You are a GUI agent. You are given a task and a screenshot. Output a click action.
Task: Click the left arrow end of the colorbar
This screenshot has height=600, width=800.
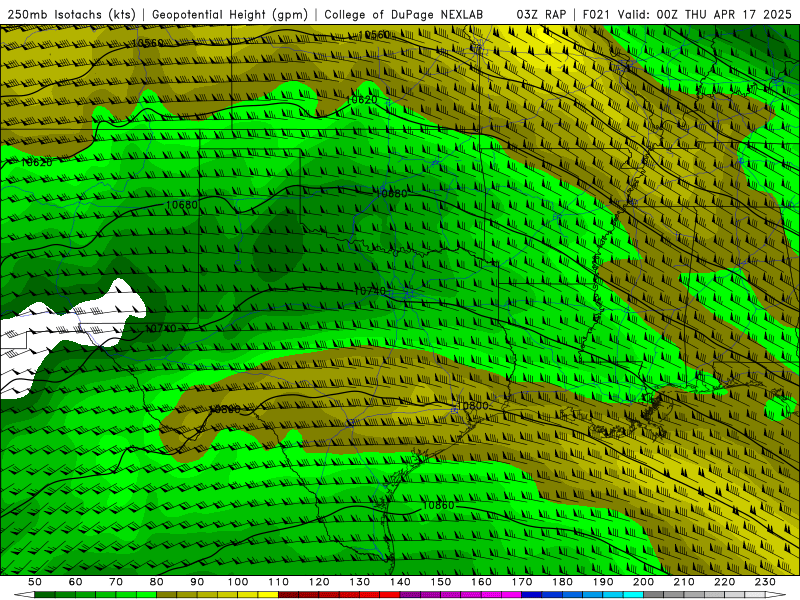(x=24, y=595)
